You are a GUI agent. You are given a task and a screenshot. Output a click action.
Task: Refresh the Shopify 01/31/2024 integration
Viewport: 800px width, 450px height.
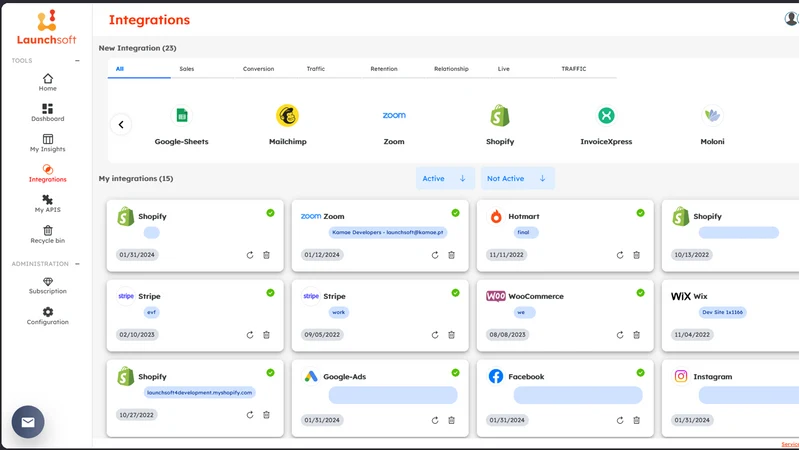pyautogui.click(x=250, y=255)
